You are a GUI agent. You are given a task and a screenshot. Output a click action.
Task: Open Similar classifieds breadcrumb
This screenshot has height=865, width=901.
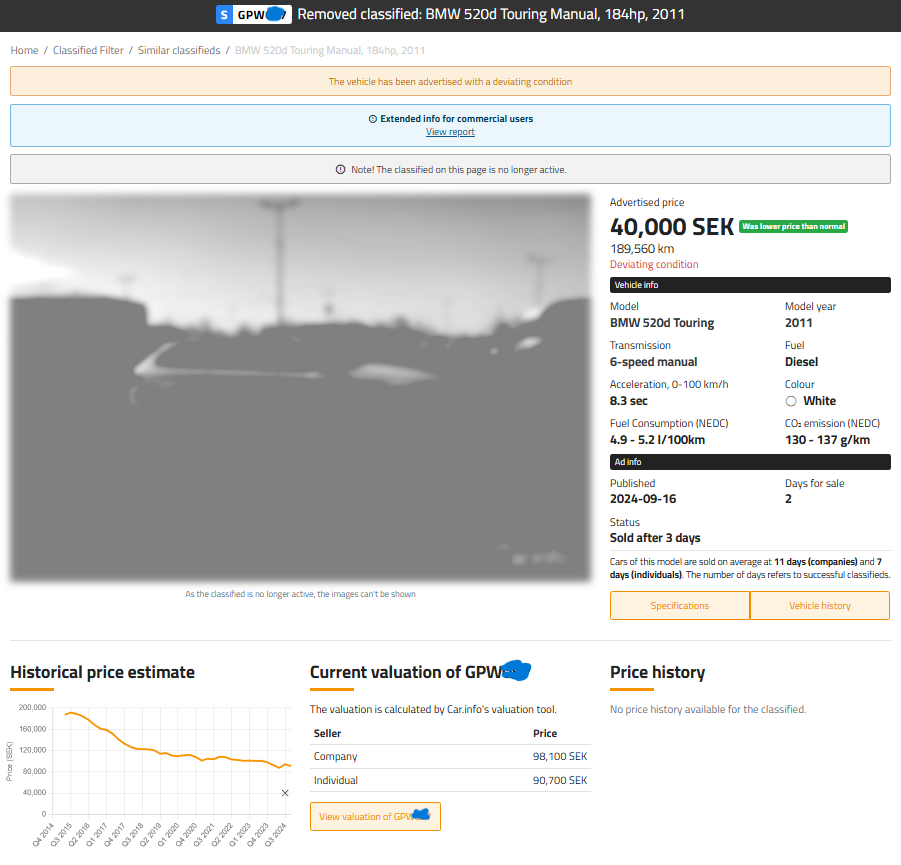179,50
